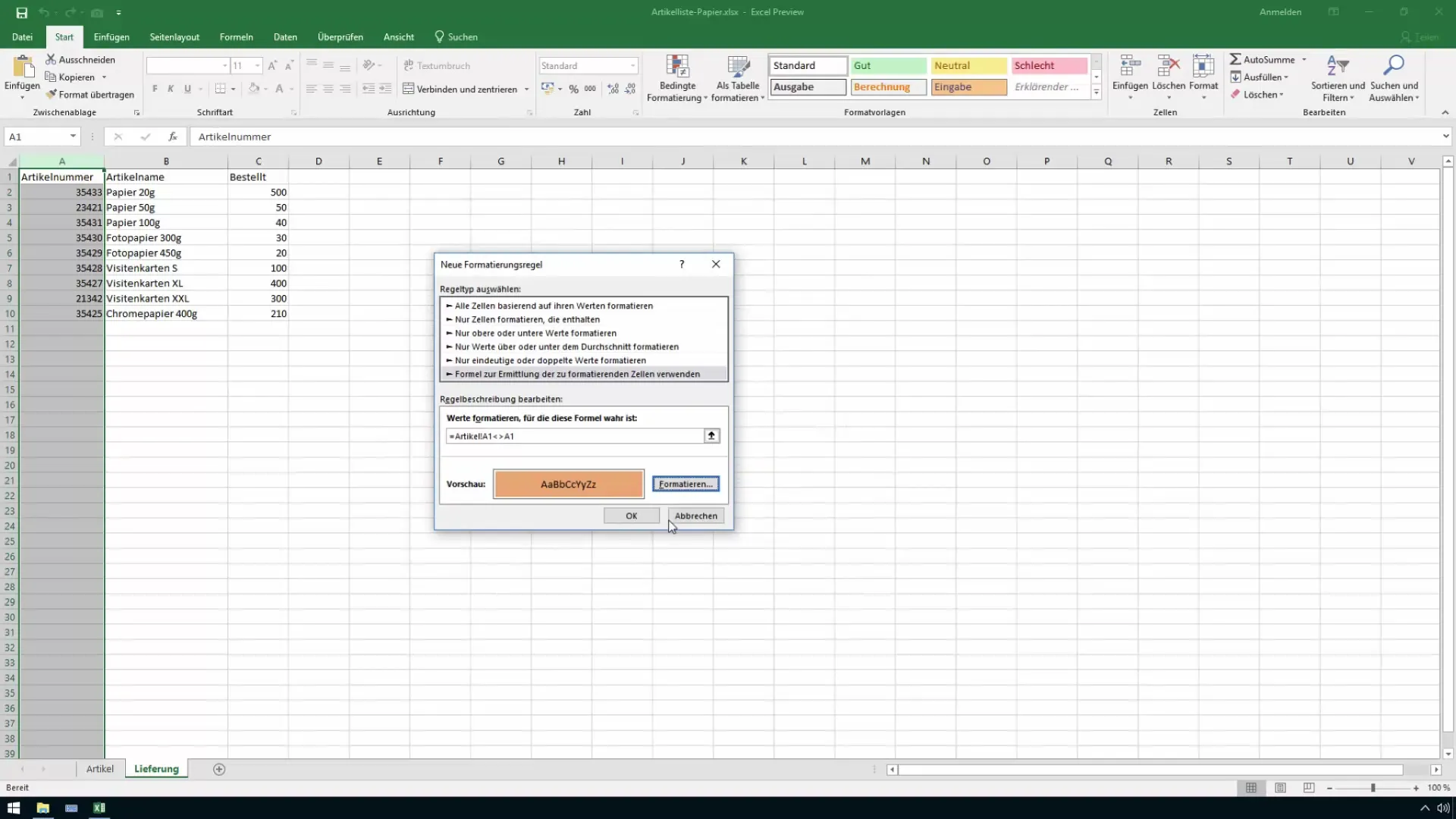This screenshot has height=819, width=1456.
Task: Open the Überprüfen ribbon tab
Action: (x=340, y=37)
